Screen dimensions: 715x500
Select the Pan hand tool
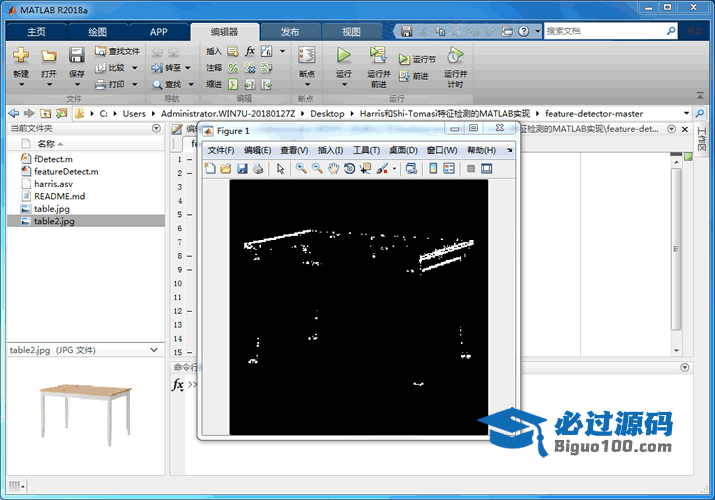333,169
